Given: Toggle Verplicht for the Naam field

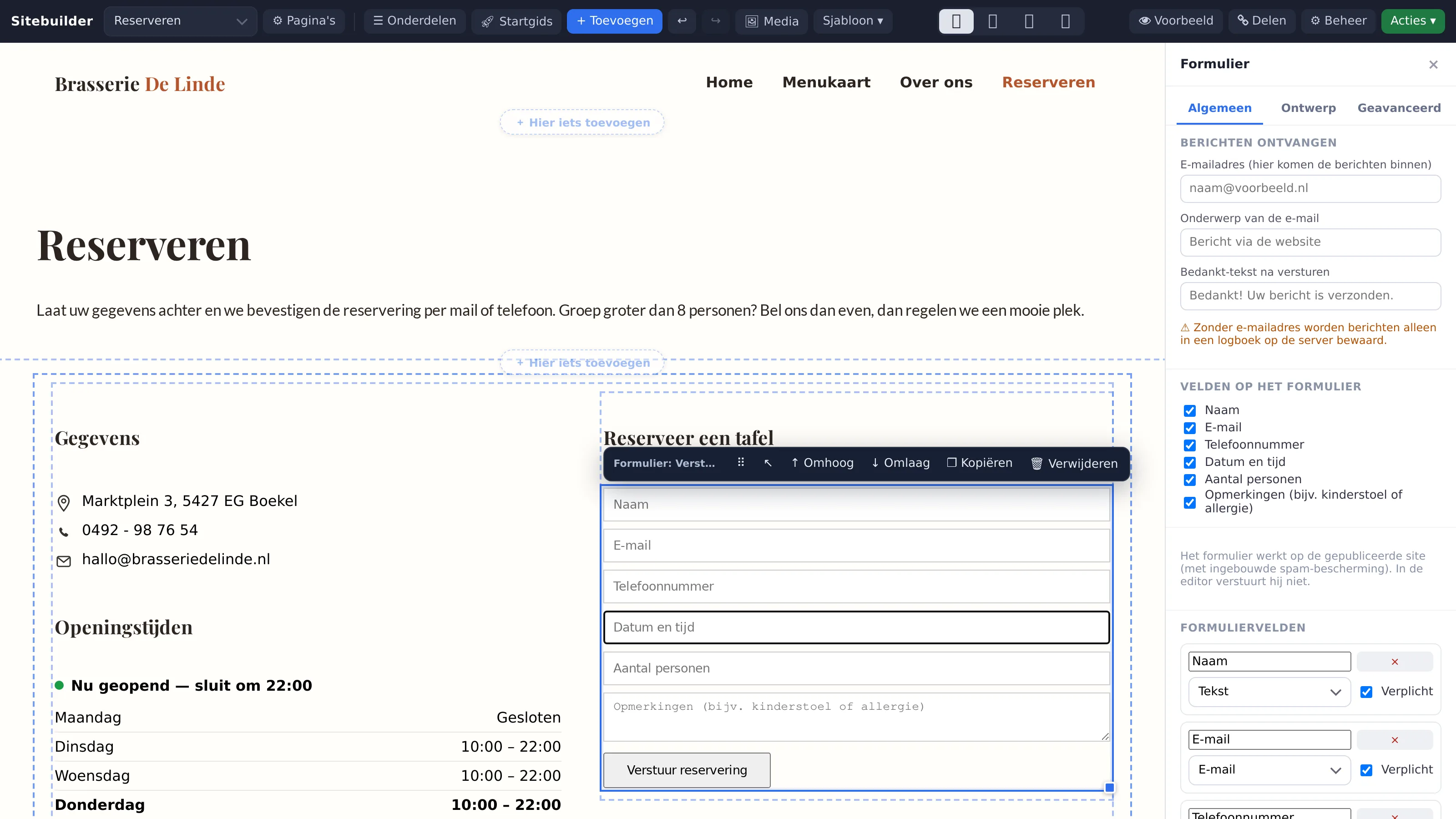Looking at the screenshot, I should pos(1366,692).
